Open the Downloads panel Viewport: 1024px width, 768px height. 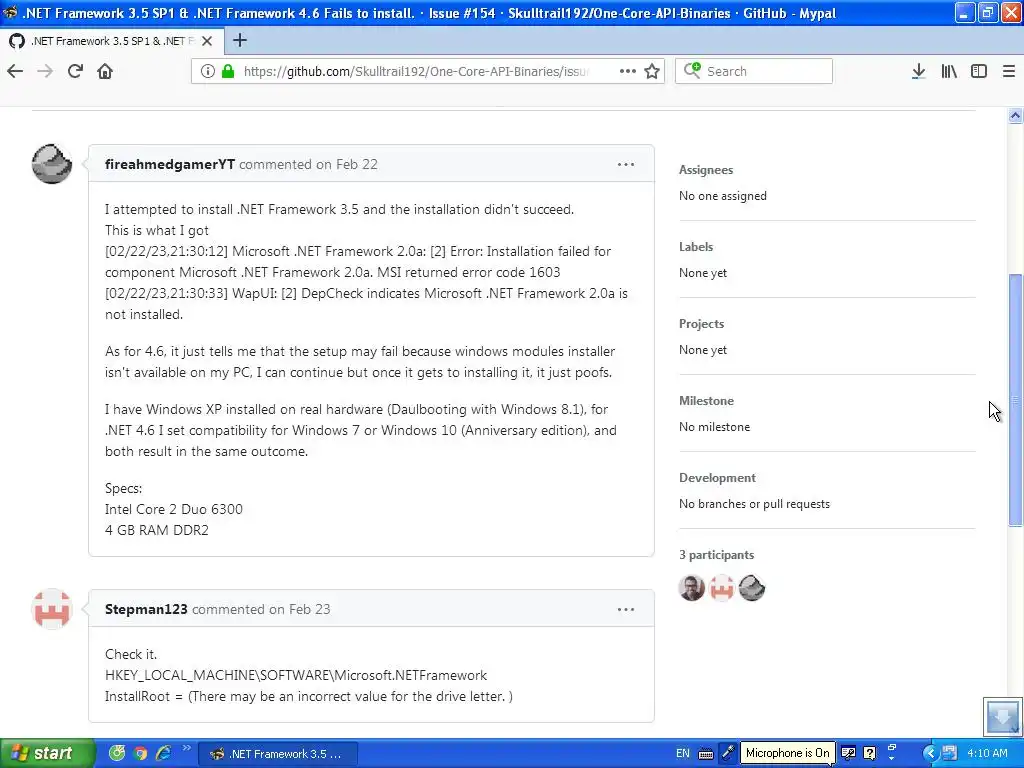coord(919,71)
